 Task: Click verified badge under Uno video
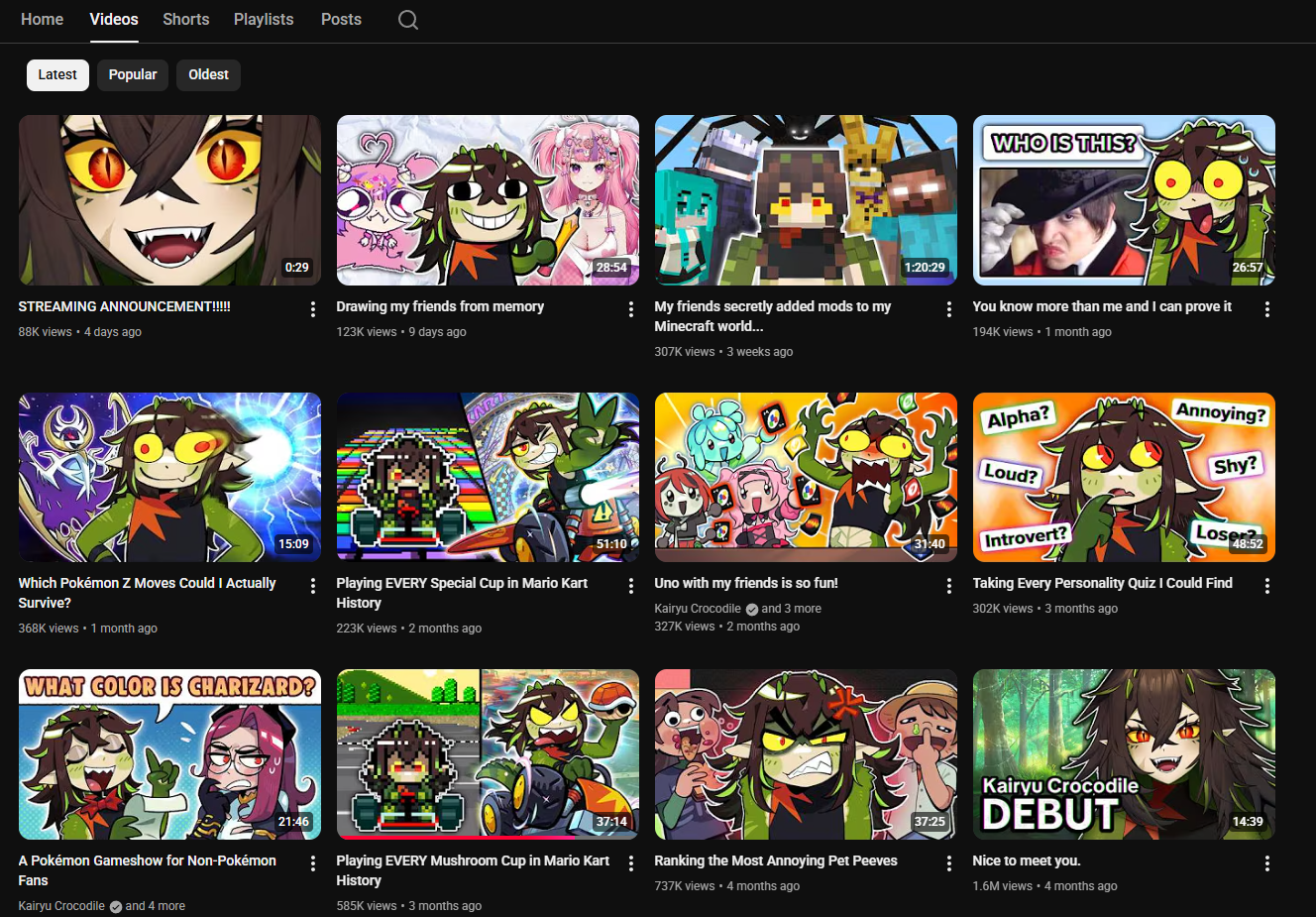[x=752, y=610]
